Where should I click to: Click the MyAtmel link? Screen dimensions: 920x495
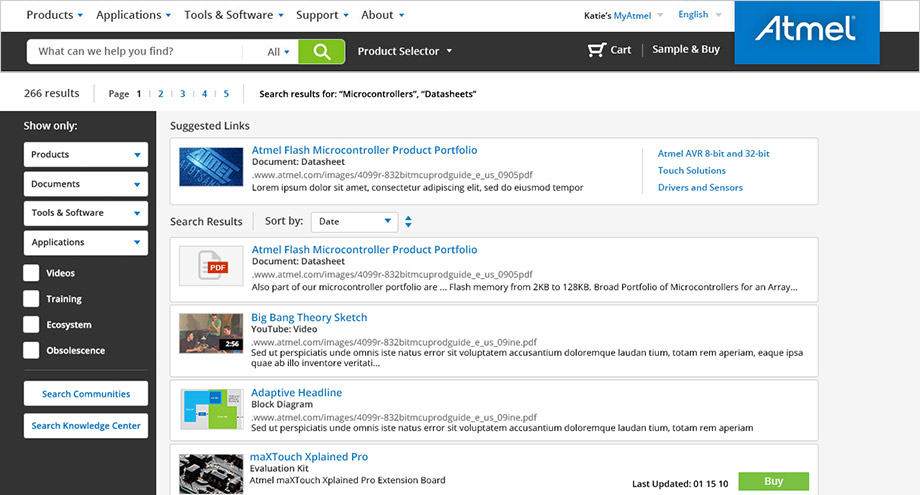tap(632, 16)
